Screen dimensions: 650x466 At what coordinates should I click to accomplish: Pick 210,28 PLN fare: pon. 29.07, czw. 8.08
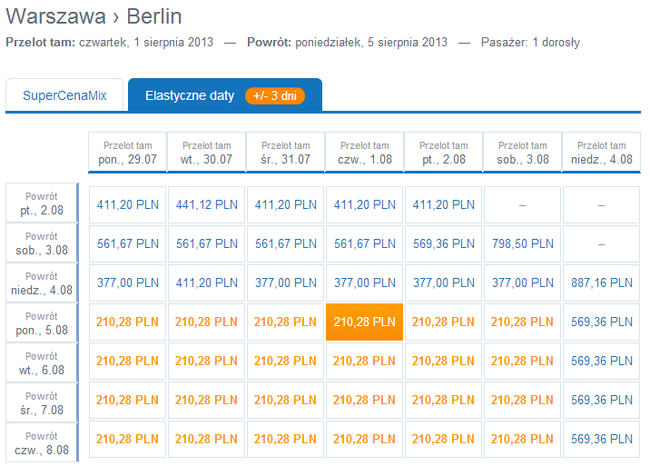[127, 439]
